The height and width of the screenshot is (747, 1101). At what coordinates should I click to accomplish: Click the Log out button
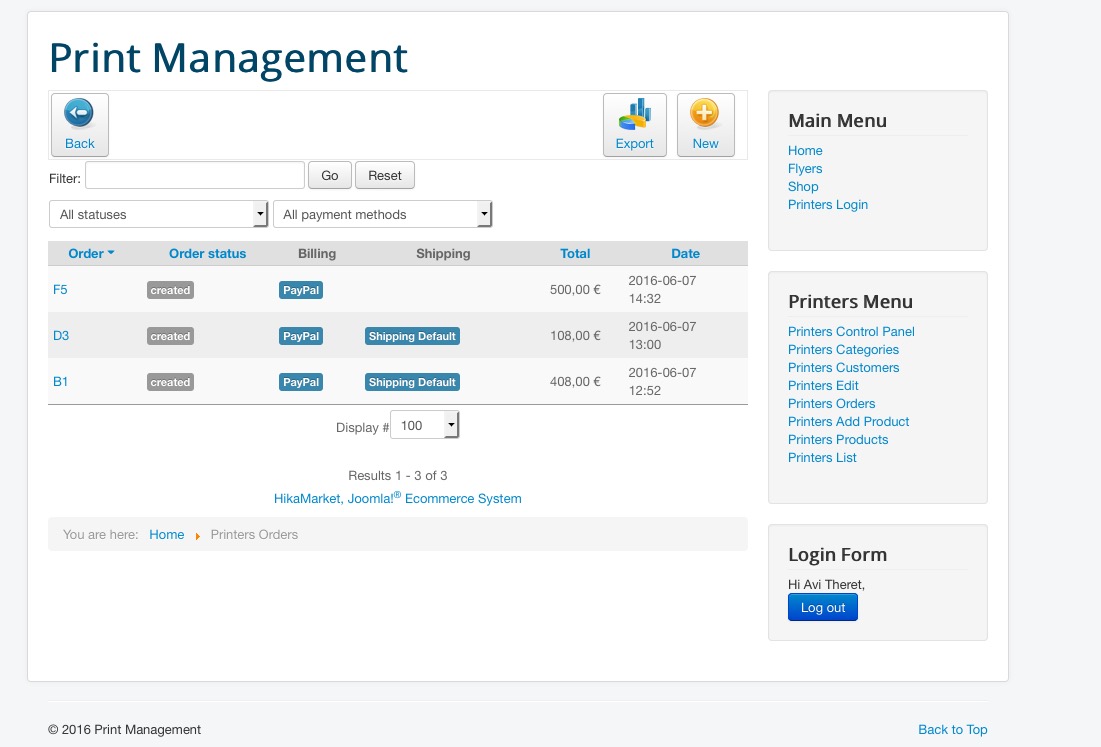point(822,607)
